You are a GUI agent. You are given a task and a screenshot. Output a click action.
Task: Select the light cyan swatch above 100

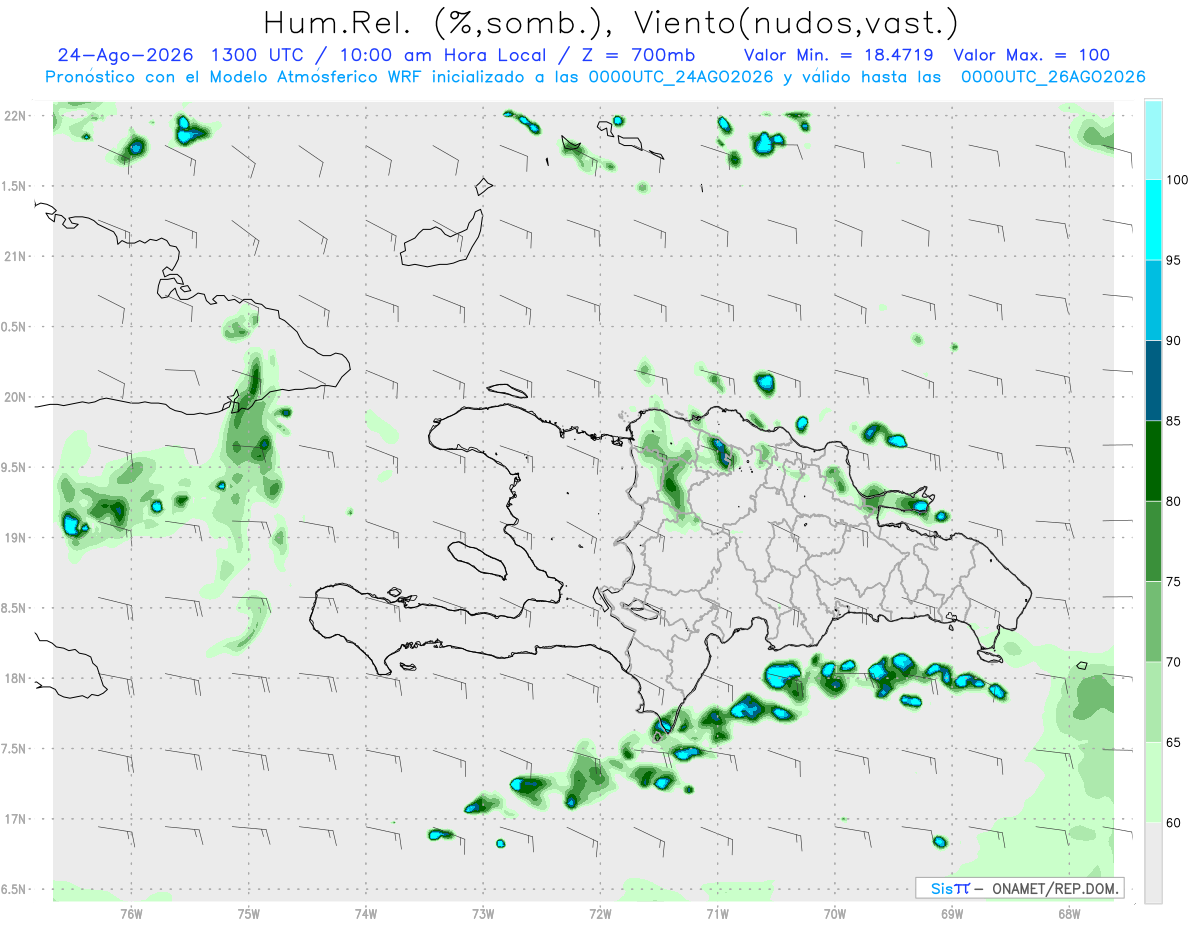pos(1153,140)
